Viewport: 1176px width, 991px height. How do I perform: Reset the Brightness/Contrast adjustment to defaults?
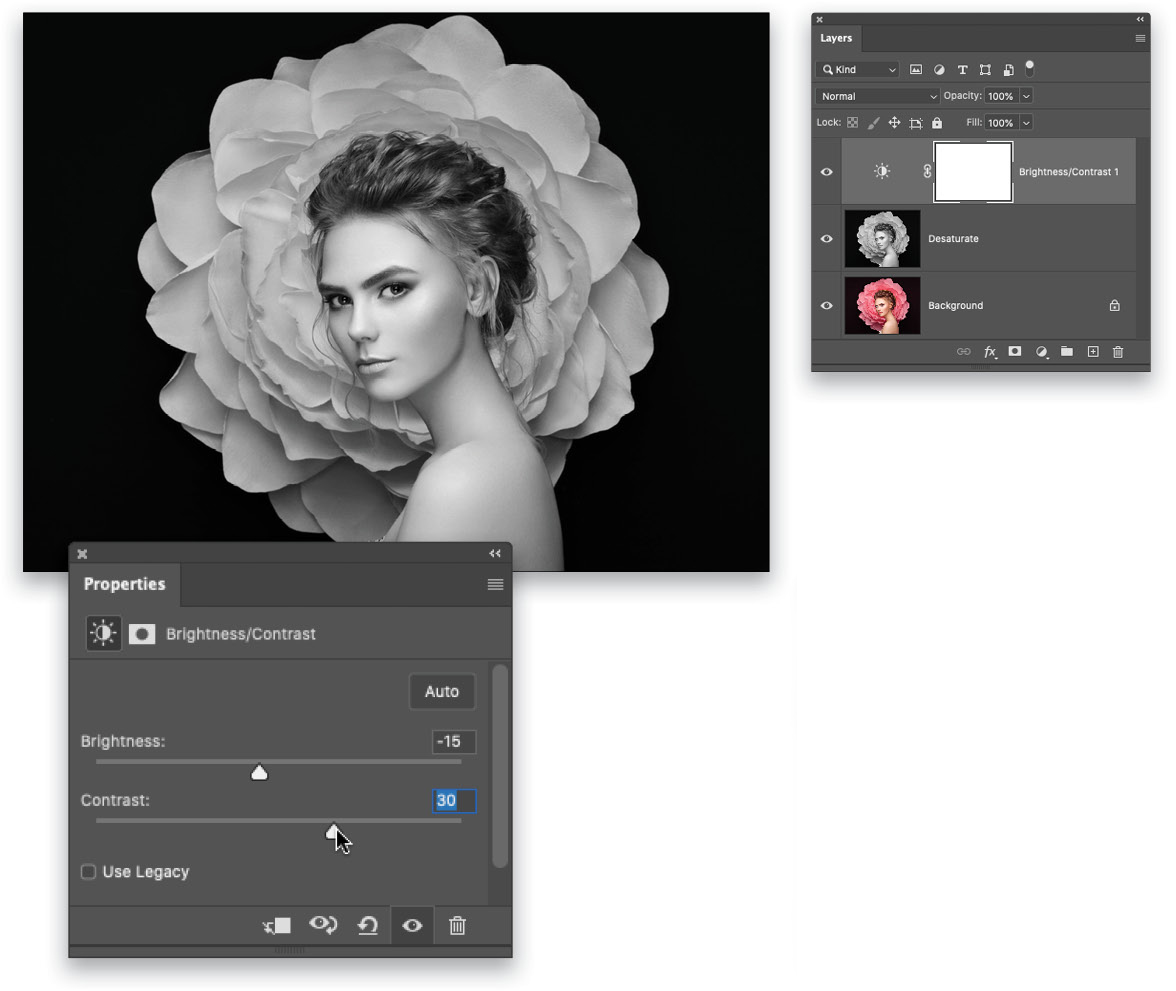367,925
